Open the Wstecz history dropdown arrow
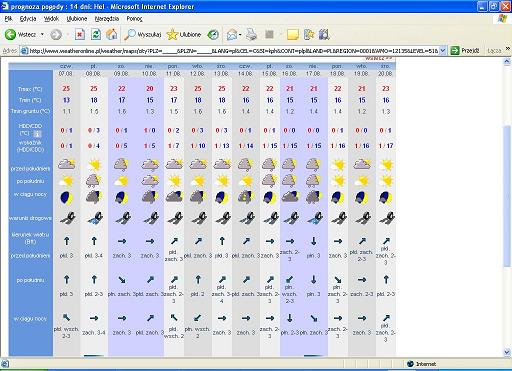 click(x=42, y=34)
